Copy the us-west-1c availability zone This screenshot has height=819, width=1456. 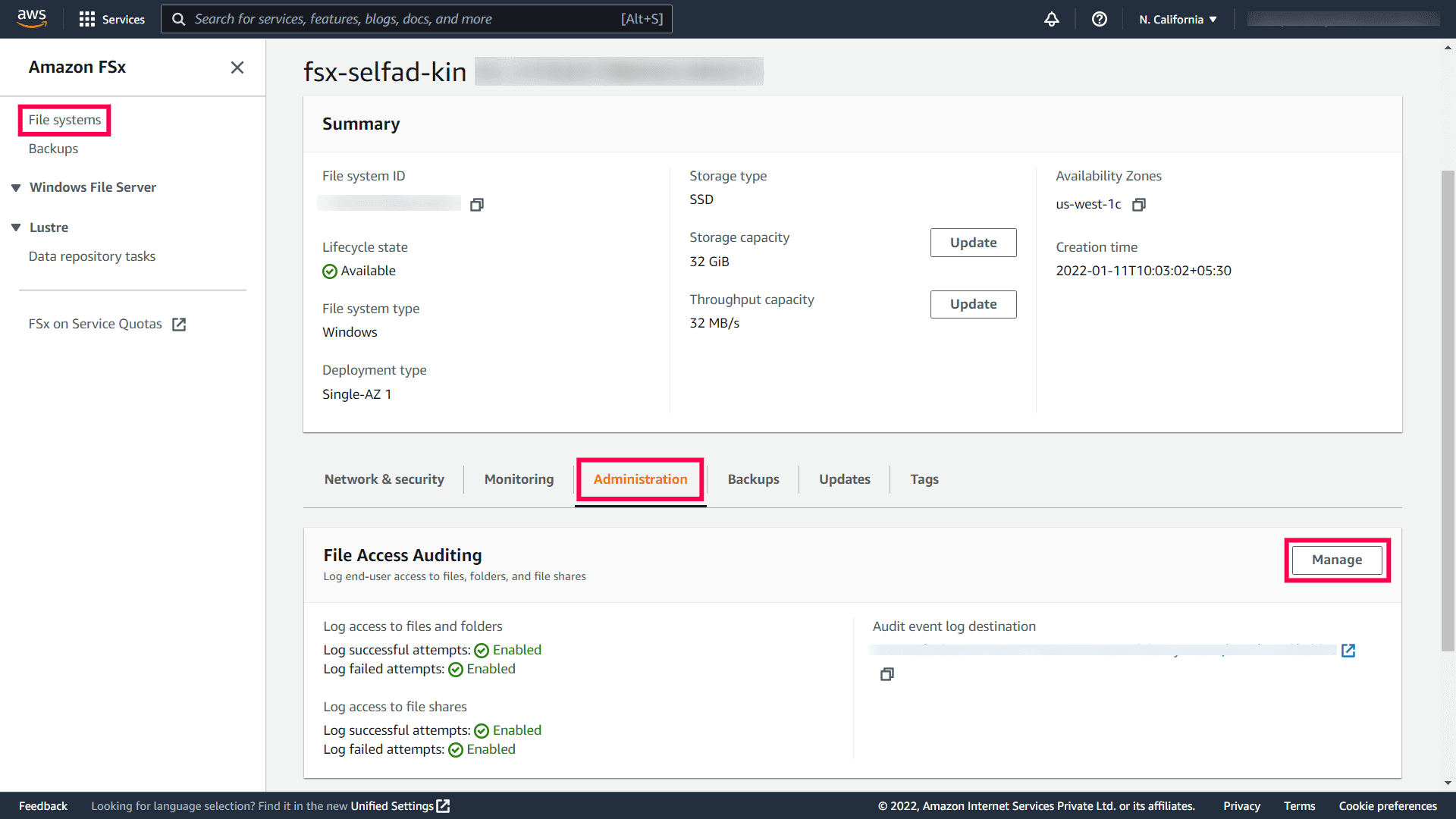pos(1138,205)
